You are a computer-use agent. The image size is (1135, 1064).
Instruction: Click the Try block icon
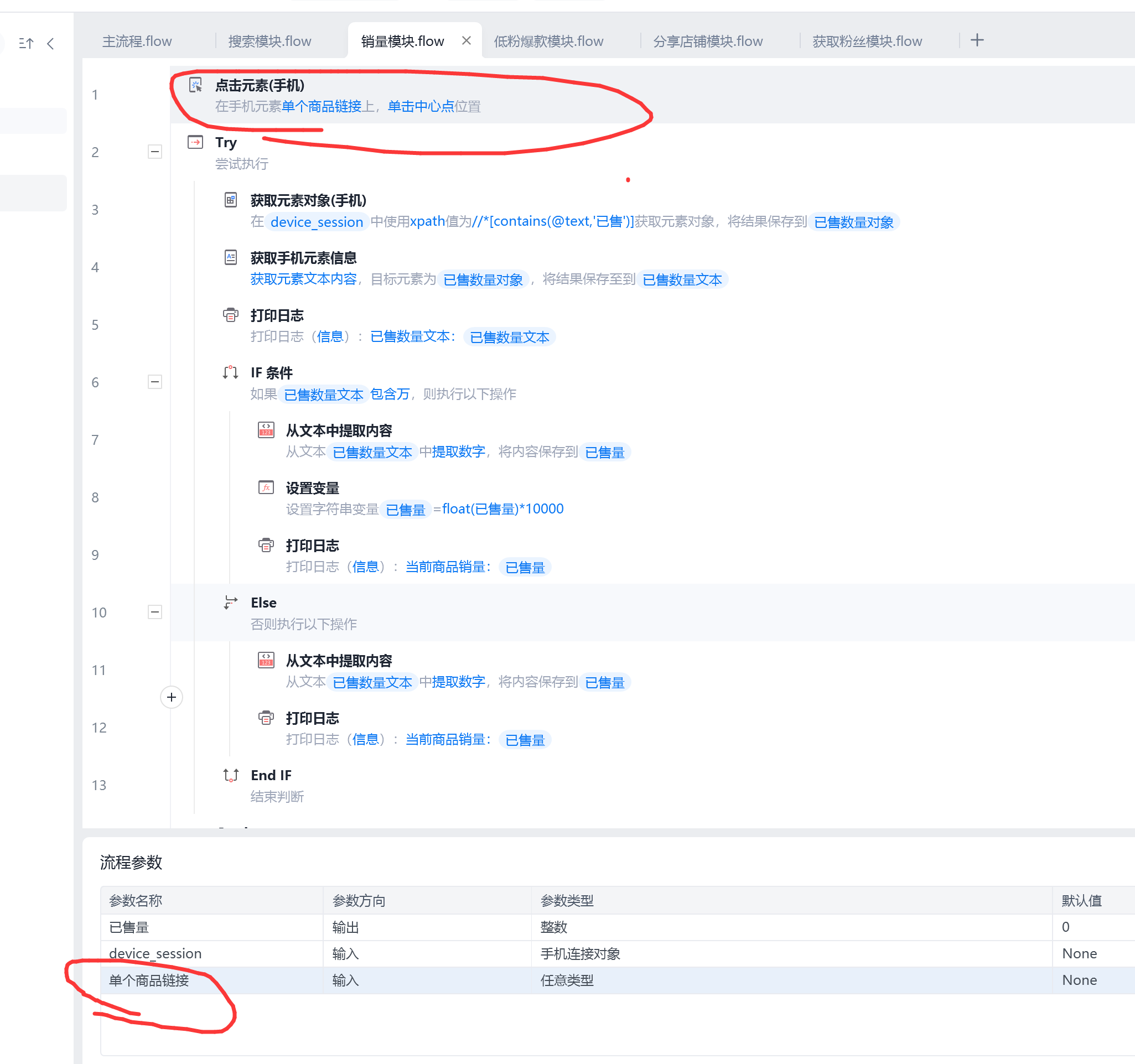pyautogui.click(x=195, y=142)
